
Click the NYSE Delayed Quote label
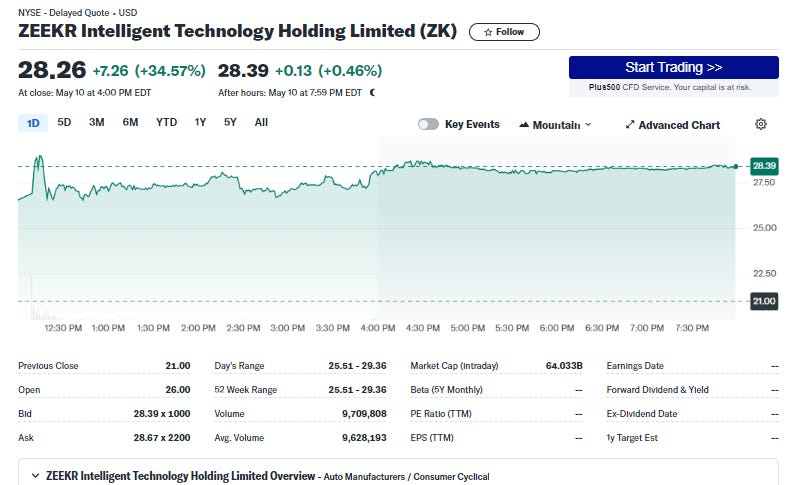point(77,13)
